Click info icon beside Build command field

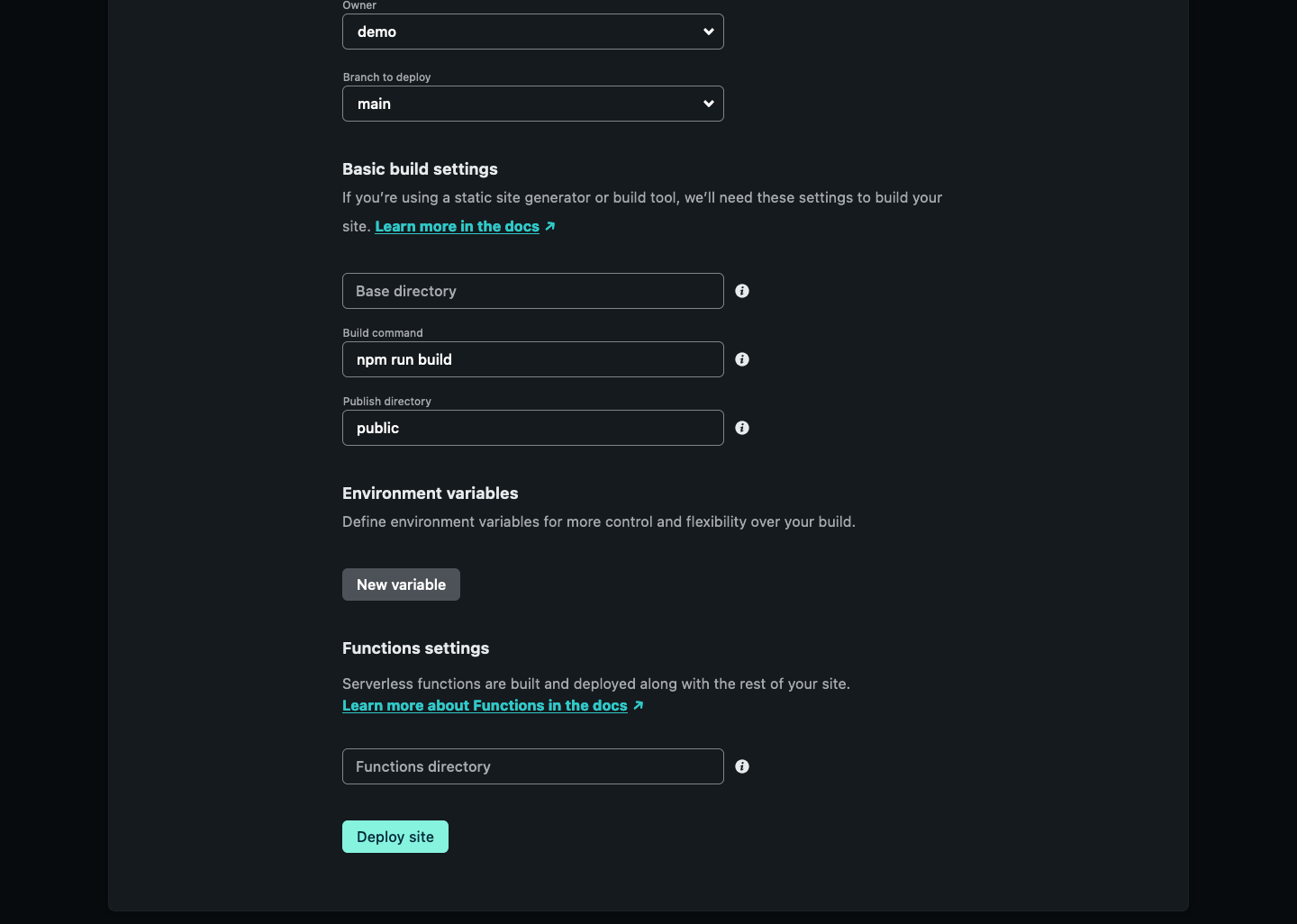(x=742, y=359)
